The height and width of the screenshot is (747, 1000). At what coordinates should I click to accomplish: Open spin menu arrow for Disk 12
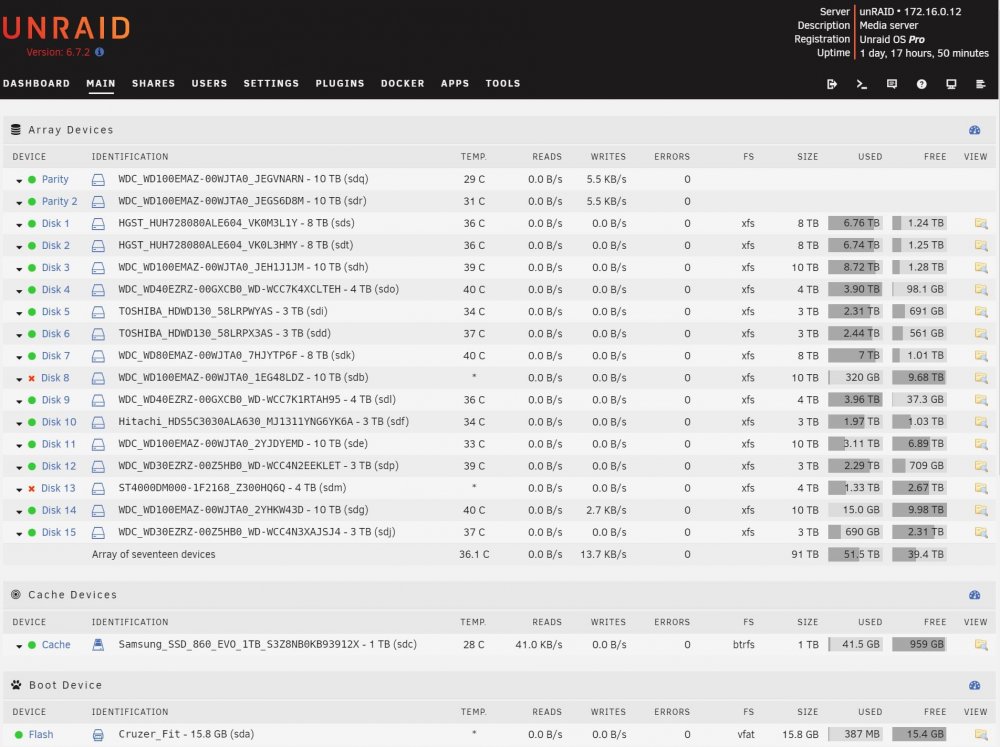(19, 468)
